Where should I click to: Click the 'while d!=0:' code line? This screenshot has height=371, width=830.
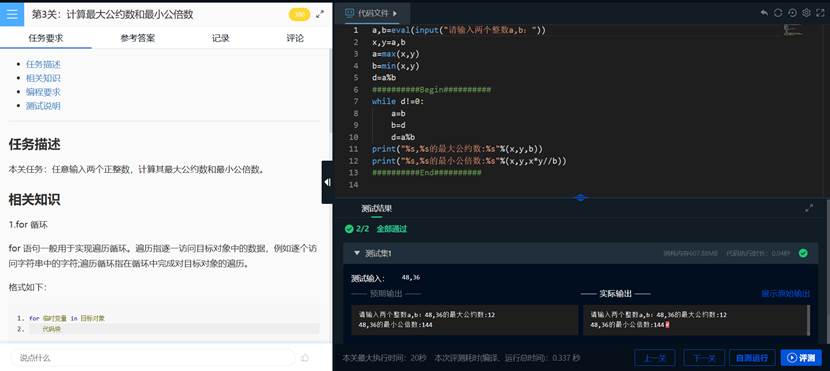point(398,101)
